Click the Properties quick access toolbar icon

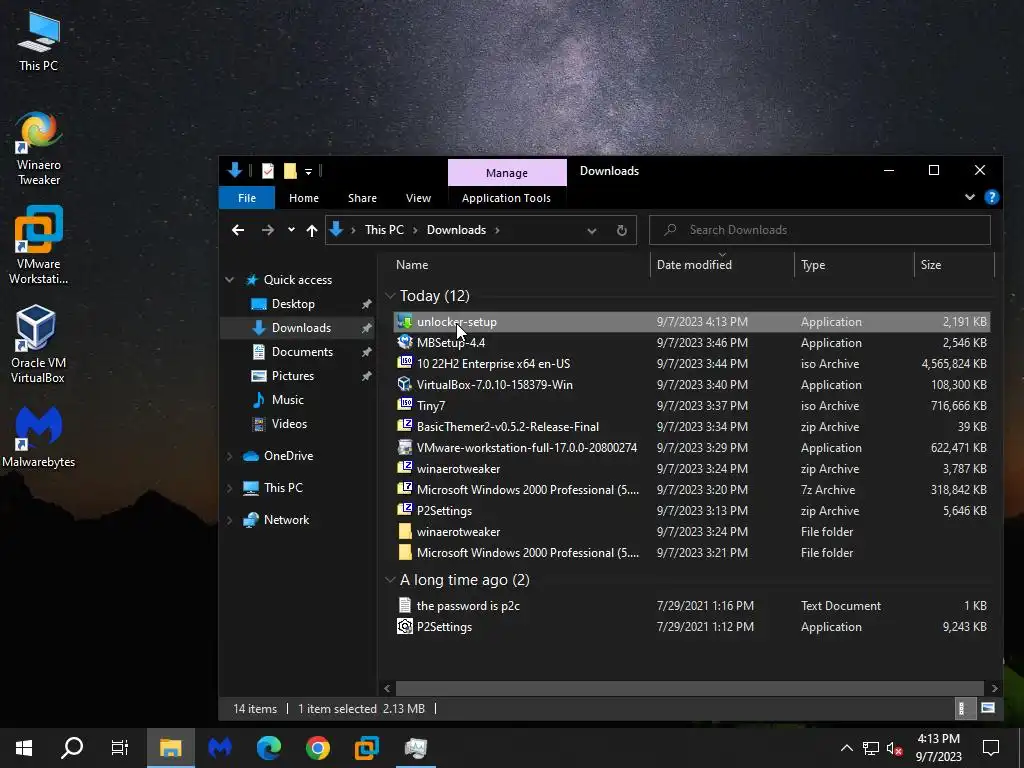(268, 171)
